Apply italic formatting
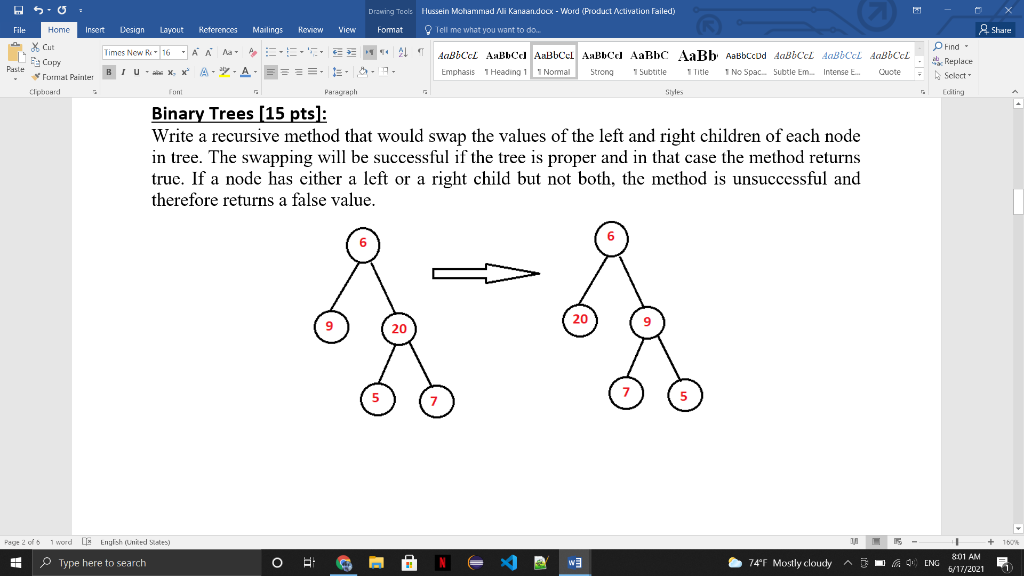 click(122, 72)
